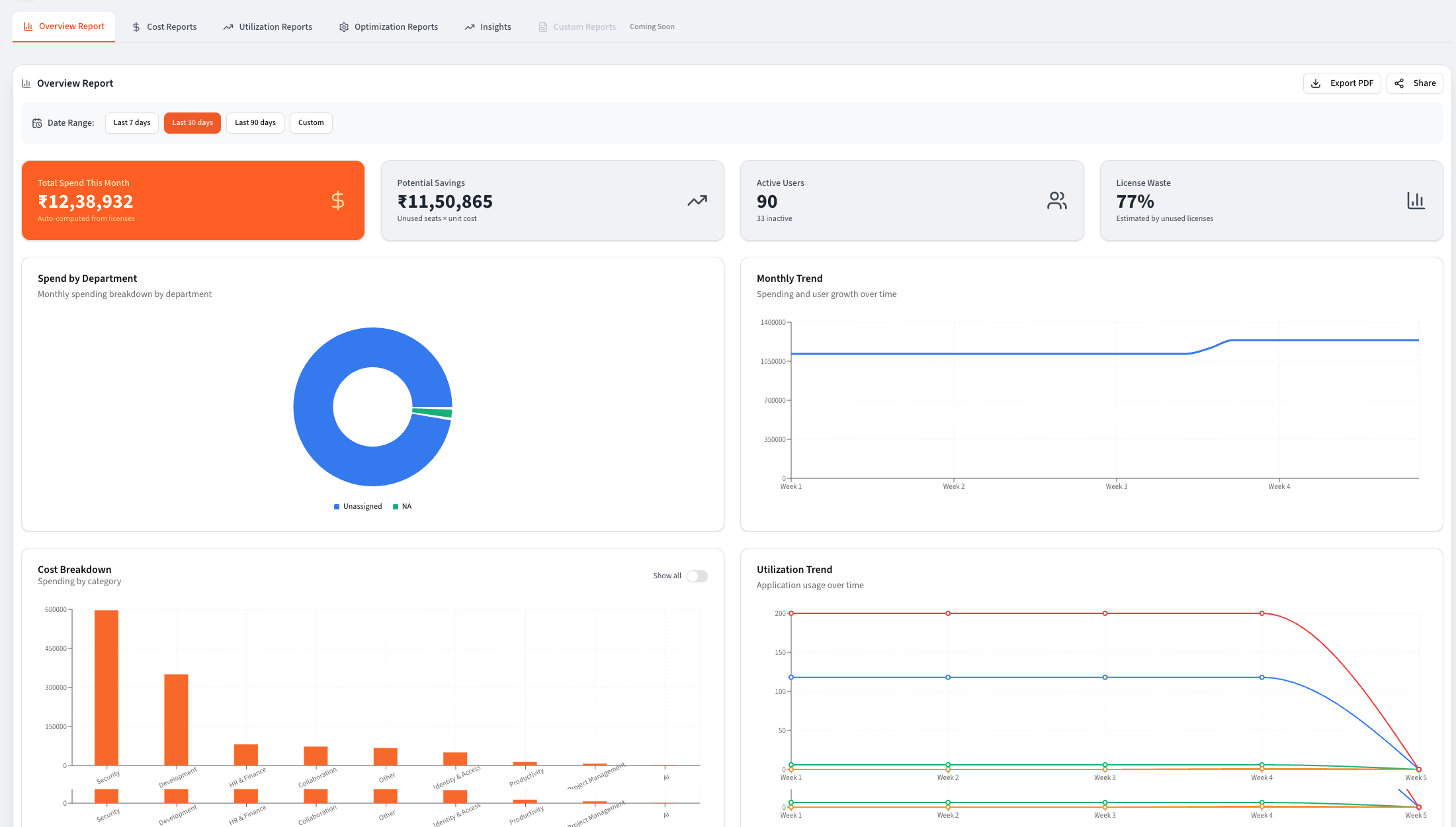Go to Optimization Reports tab
This screenshot has width=1456, height=827.
click(388, 27)
